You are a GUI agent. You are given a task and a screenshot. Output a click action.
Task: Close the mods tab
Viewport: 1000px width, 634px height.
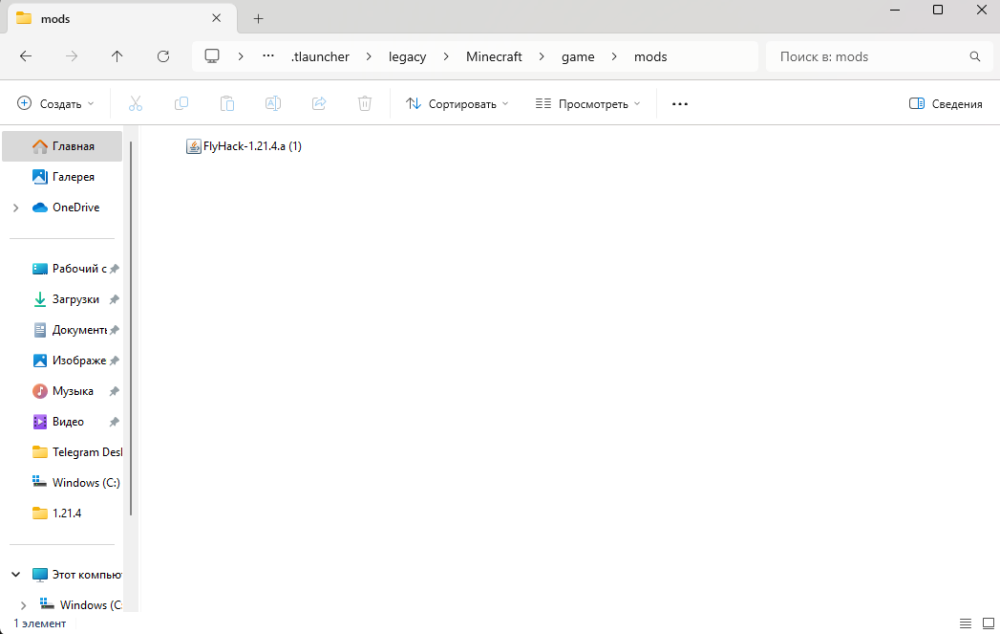[216, 18]
